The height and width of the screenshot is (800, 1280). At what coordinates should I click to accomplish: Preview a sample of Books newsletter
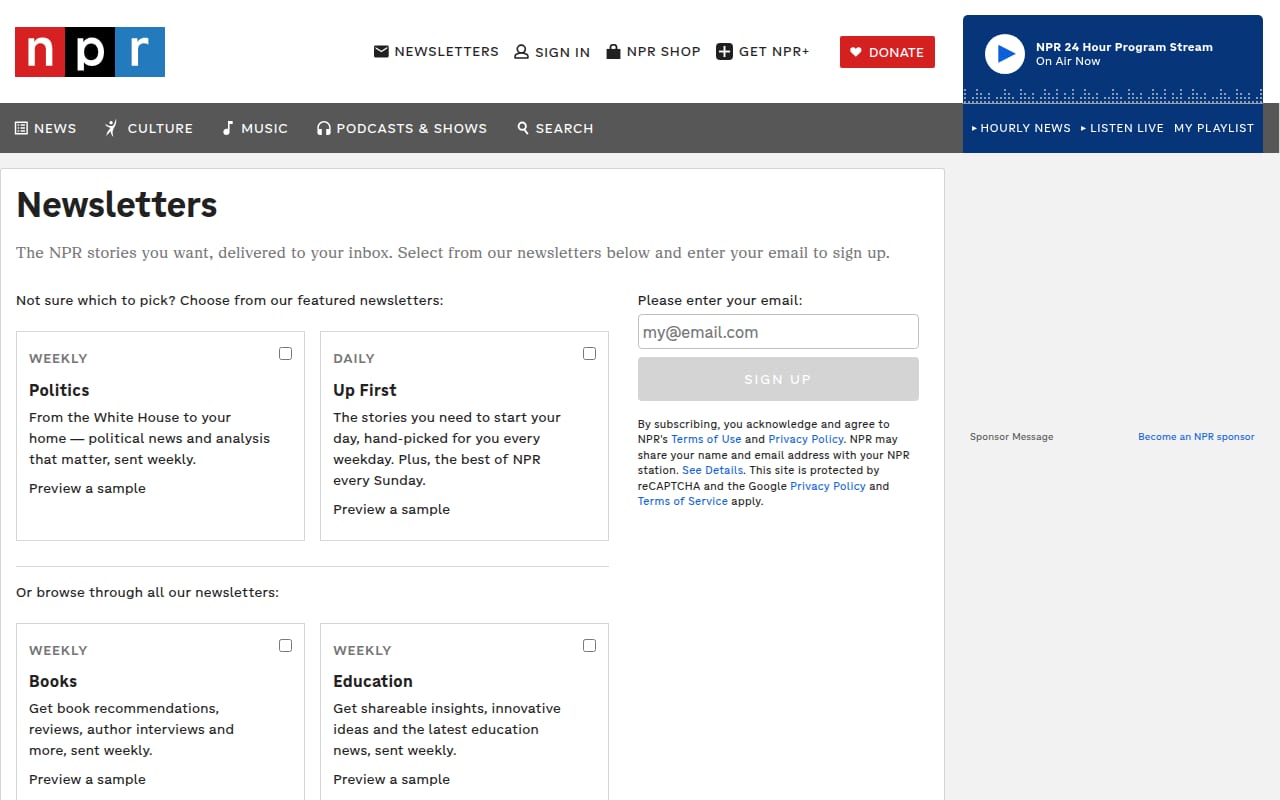coord(87,779)
